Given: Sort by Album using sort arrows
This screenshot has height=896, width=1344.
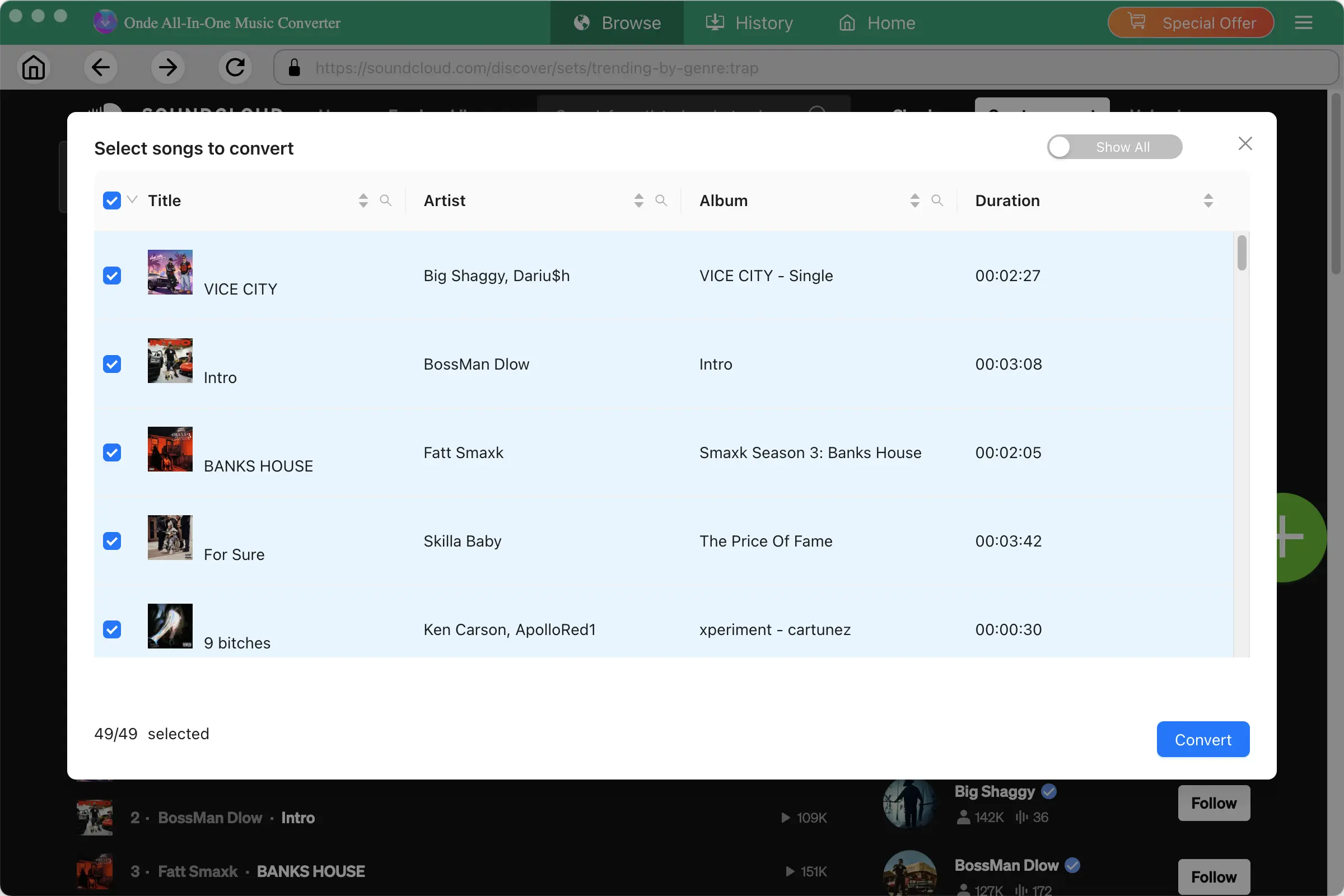Looking at the screenshot, I should (915, 200).
